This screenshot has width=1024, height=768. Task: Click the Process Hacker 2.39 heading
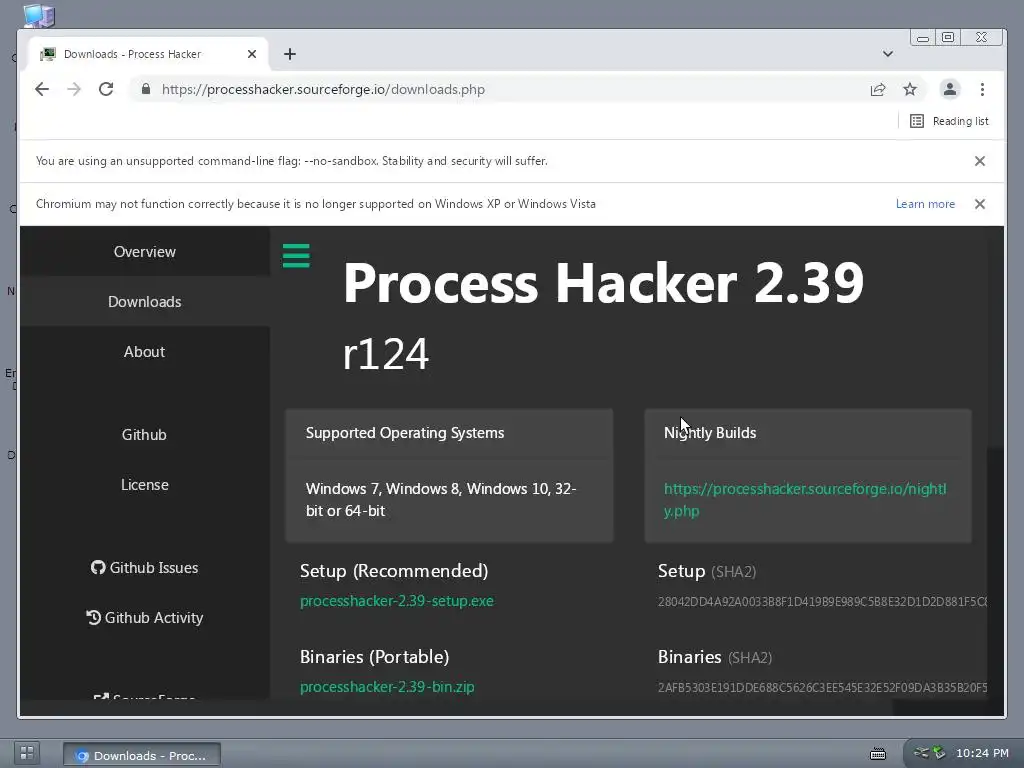coord(603,283)
